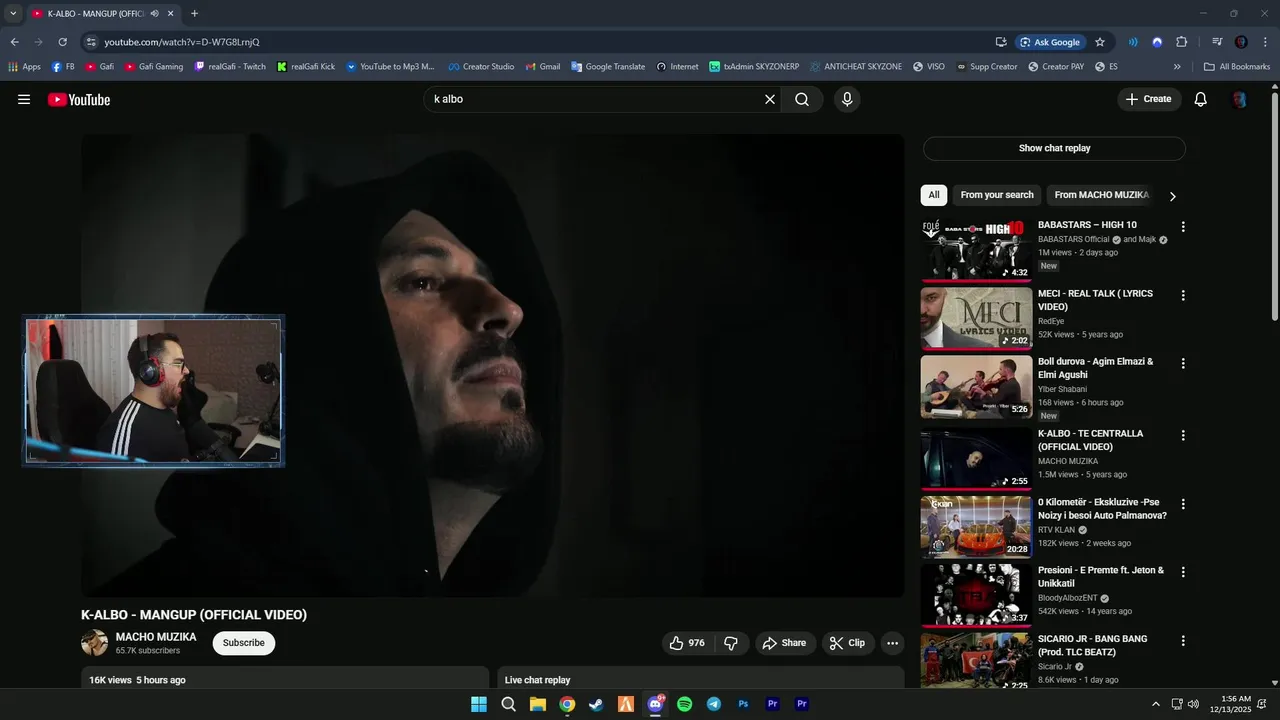This screenshot has width=1280, height=720.
Task: Open the YouTube account avatar menu
Action: (x=1240, y=99)
